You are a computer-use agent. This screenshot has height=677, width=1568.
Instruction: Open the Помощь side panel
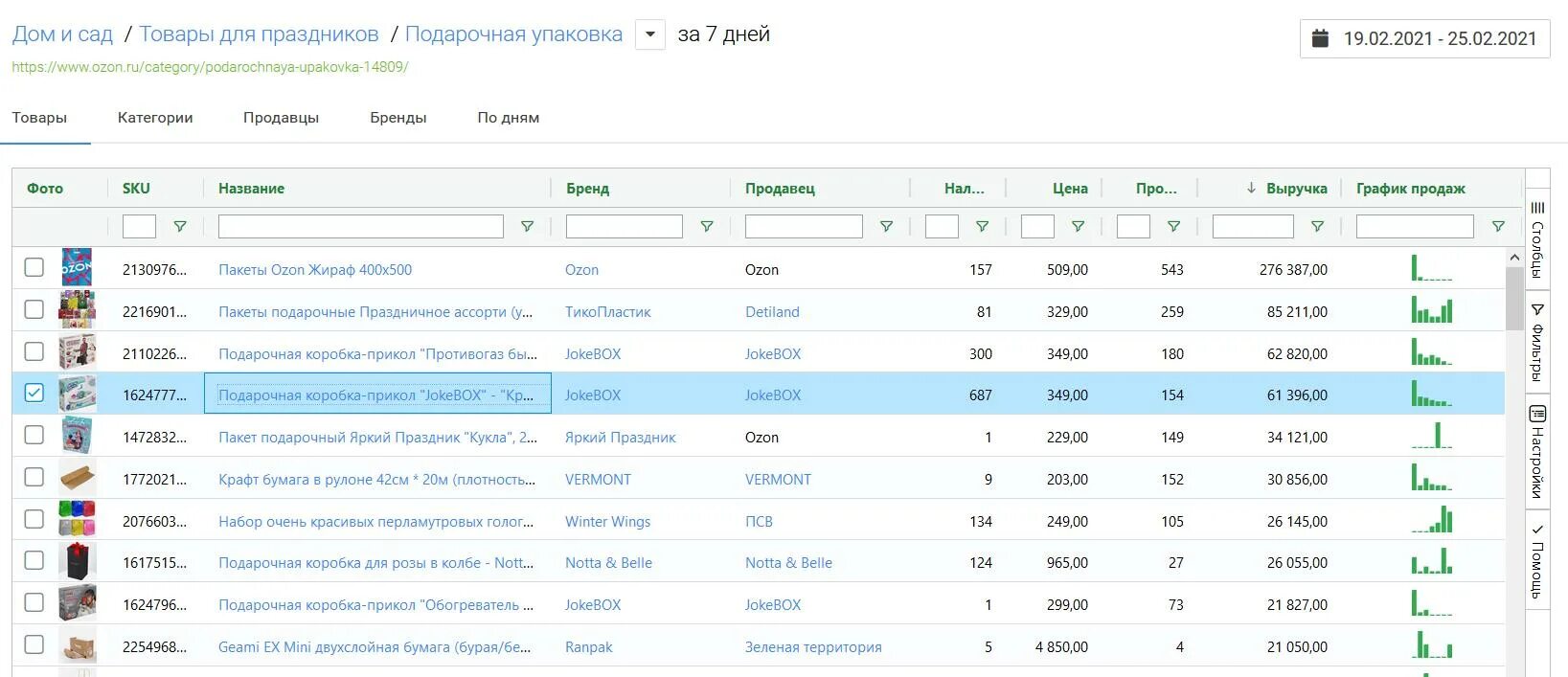click(x=1537, y=560)
